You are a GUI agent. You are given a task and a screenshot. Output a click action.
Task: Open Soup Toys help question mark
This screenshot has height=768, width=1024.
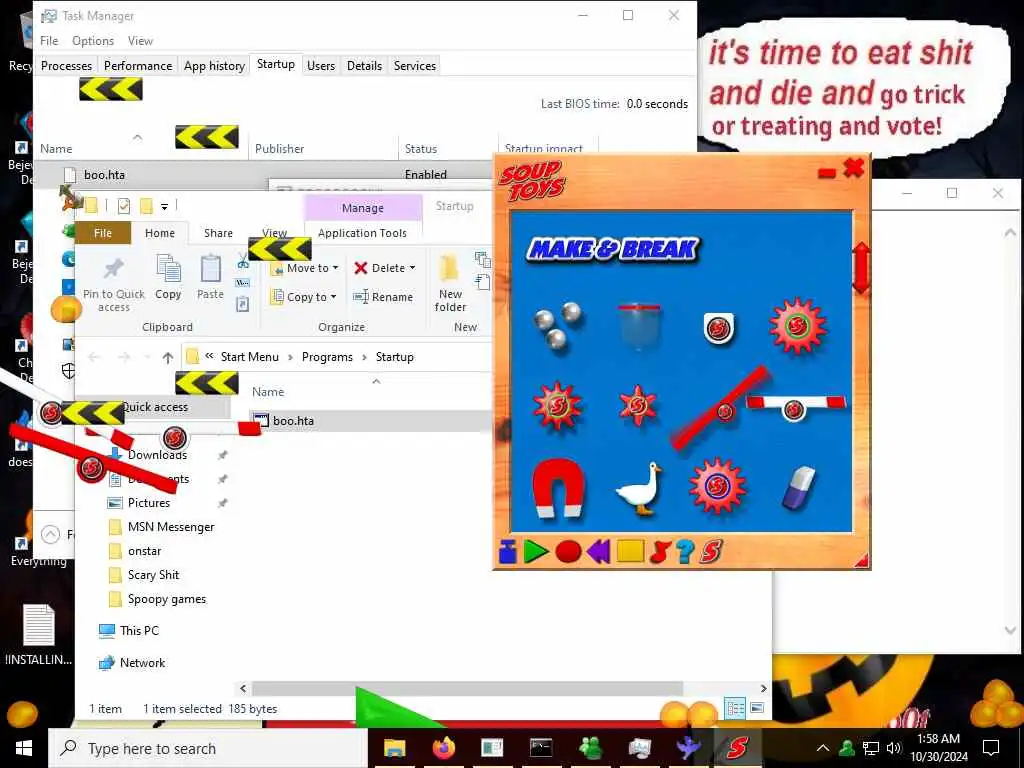coord(684,552)
